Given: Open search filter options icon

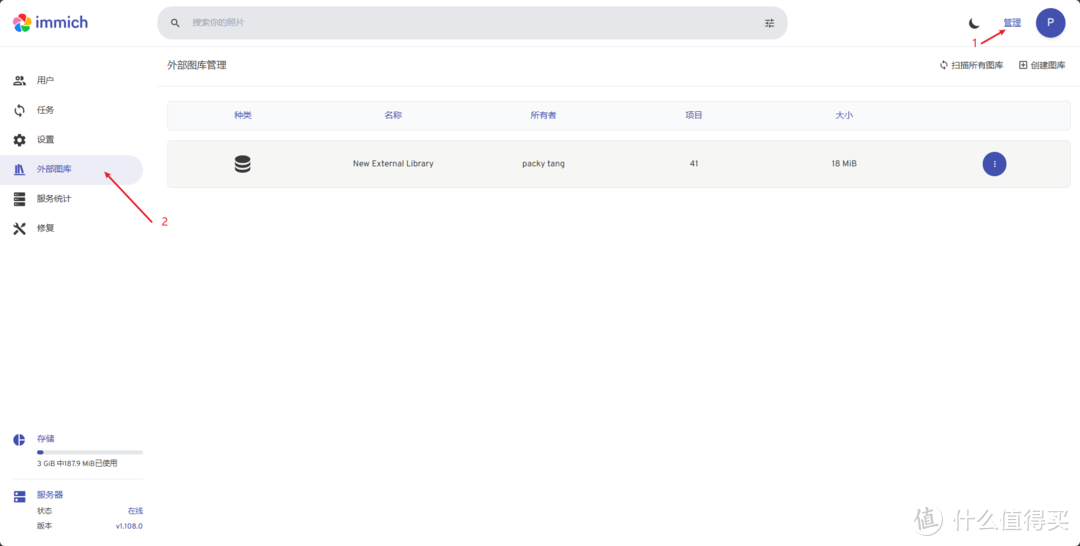Looking at the screenshot, I should tap(769, 23).
